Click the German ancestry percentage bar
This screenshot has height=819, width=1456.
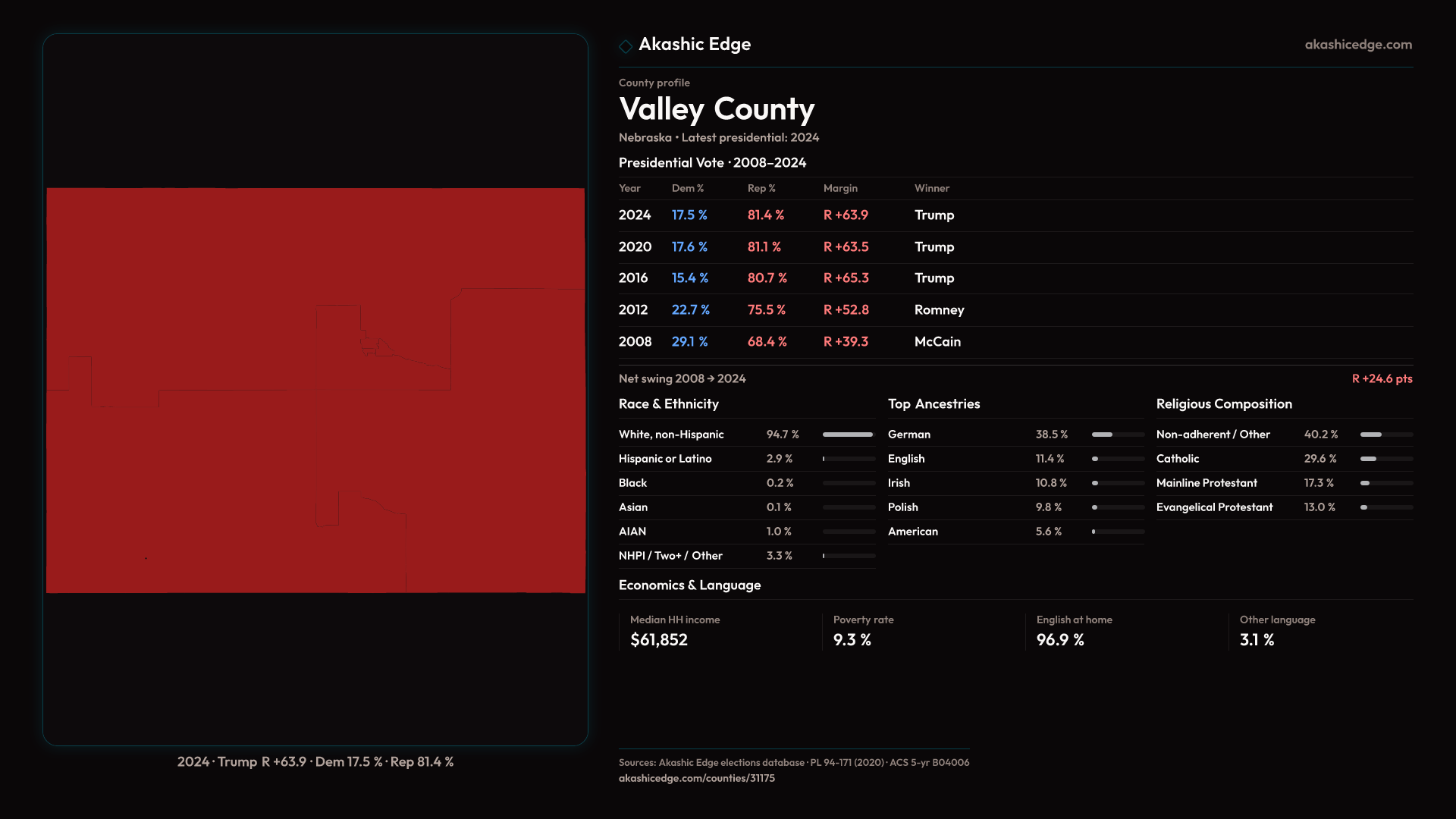pos(1118,435)
